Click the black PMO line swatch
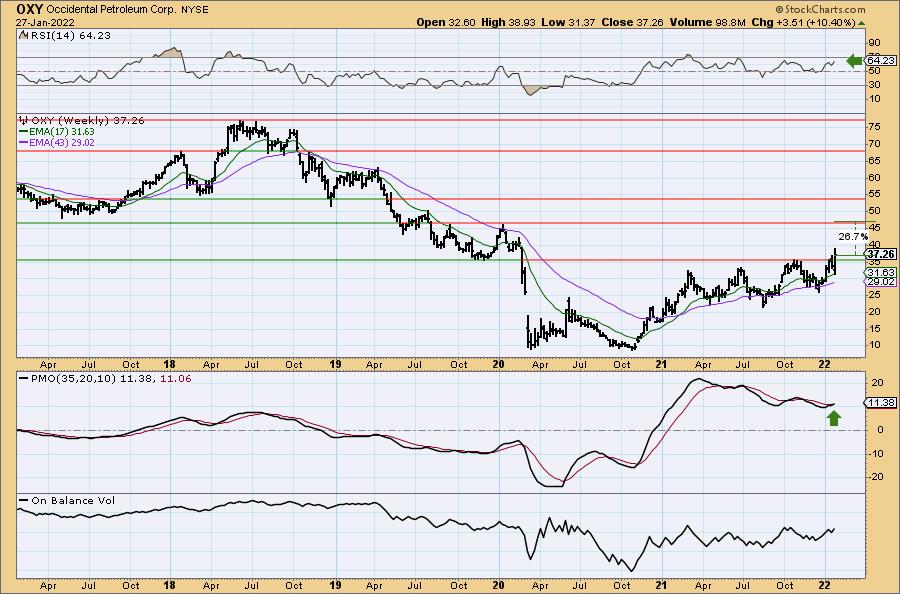 click(x=24, y=379)
